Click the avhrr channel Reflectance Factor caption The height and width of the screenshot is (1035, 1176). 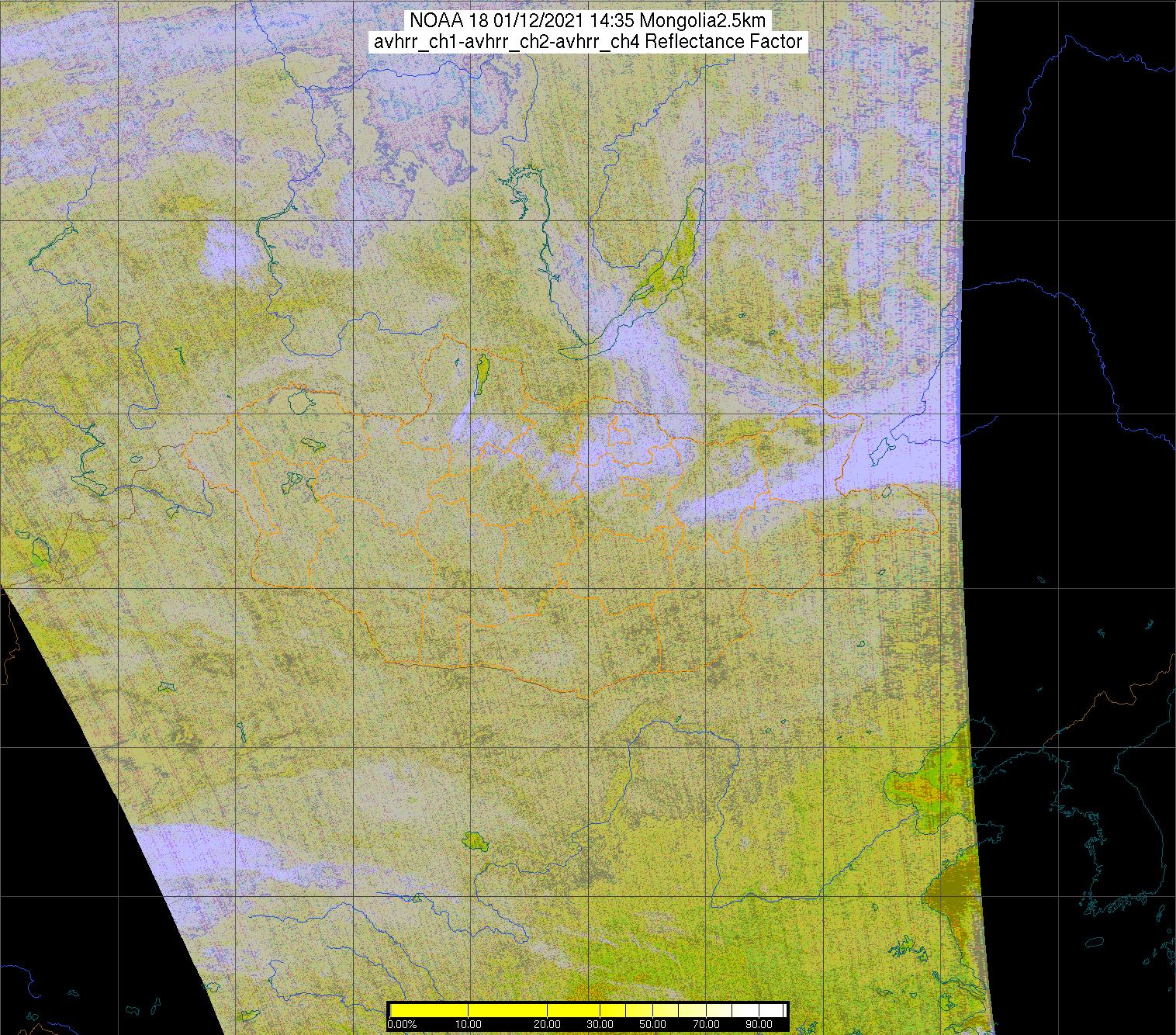[x=588, y=42]
